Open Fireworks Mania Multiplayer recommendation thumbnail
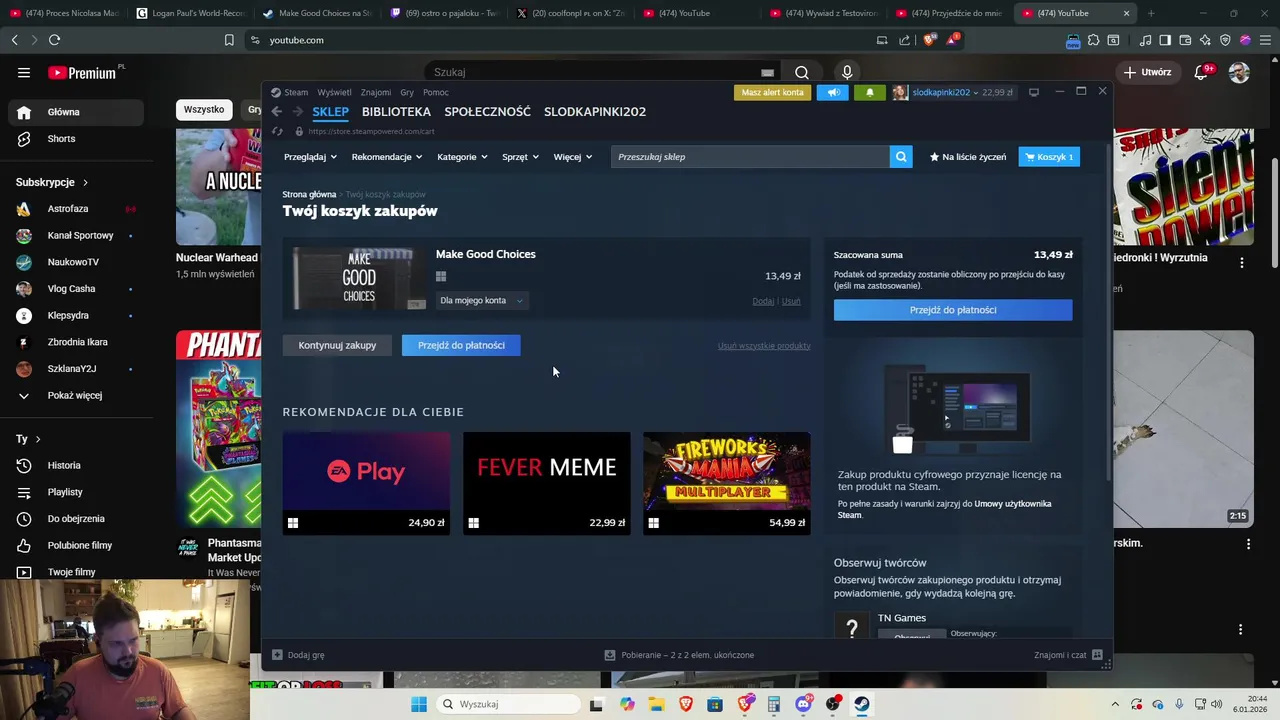Image resolution: width=1280 pixels, height=720 pixels. coord(727,483)
